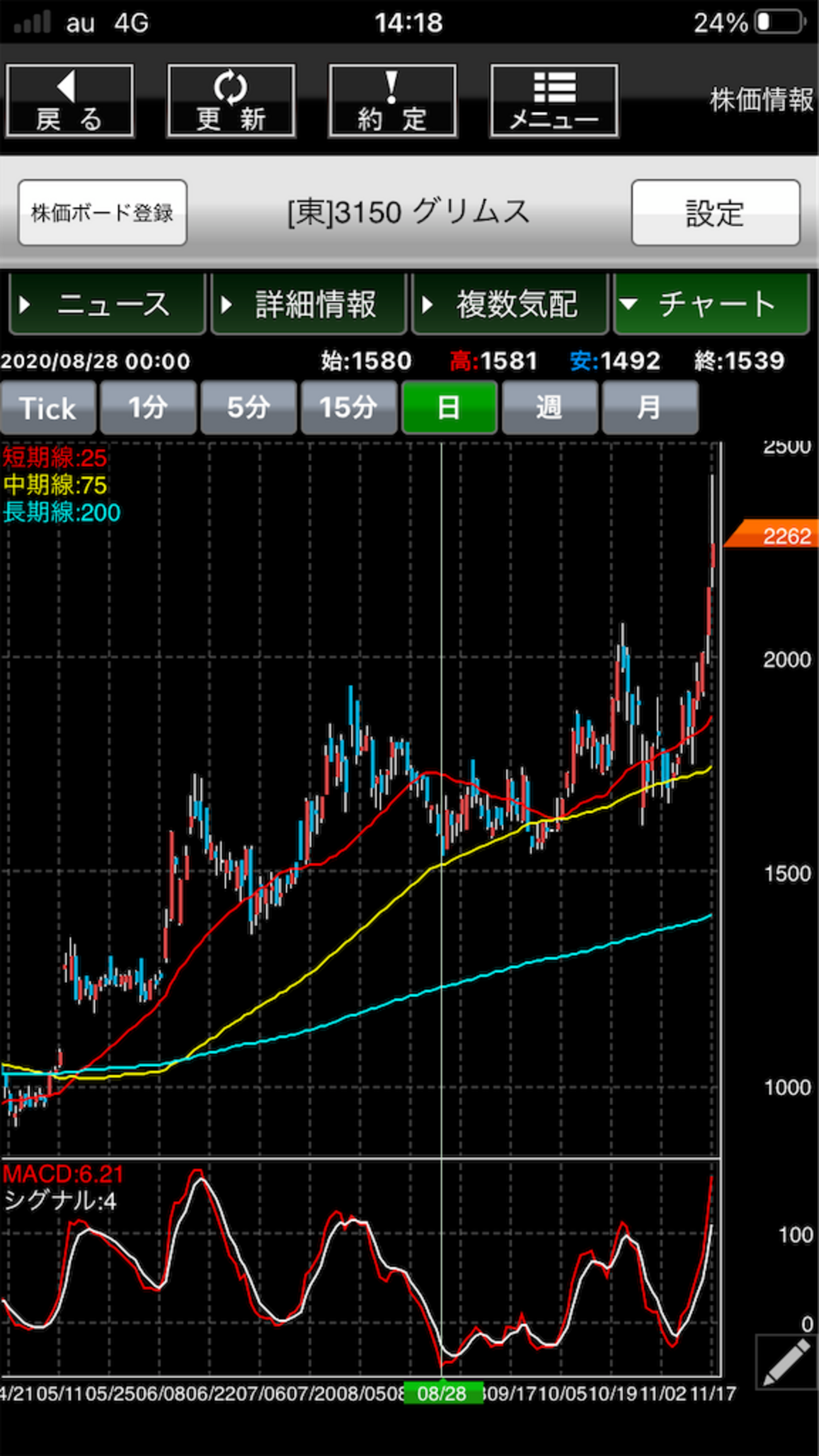Tap the シグナル:4 indicator label
The width and height of the screenshot is (819, 1456).
coord(60,1201)
